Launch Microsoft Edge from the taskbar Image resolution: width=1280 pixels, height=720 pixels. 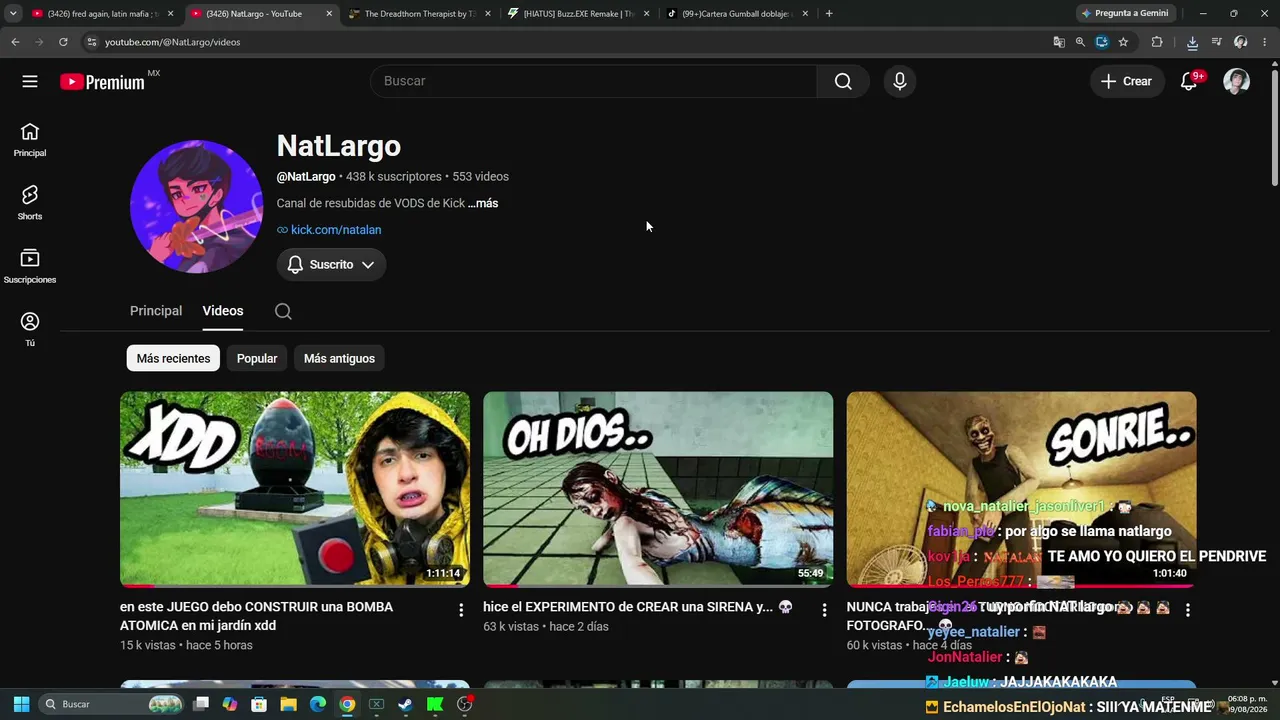[317, 704]
